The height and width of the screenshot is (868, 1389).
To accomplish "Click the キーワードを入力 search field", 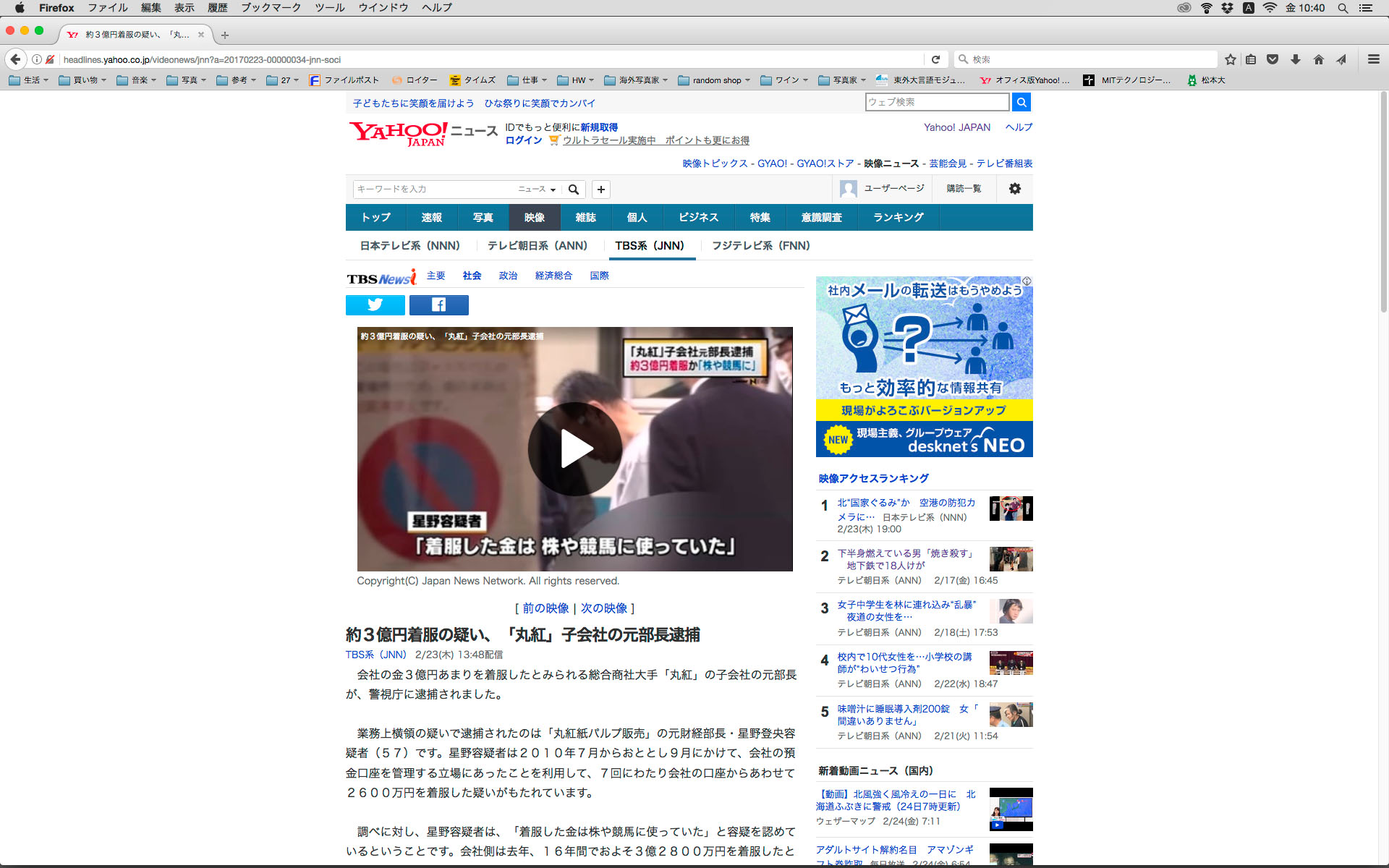I will (434, 190).
